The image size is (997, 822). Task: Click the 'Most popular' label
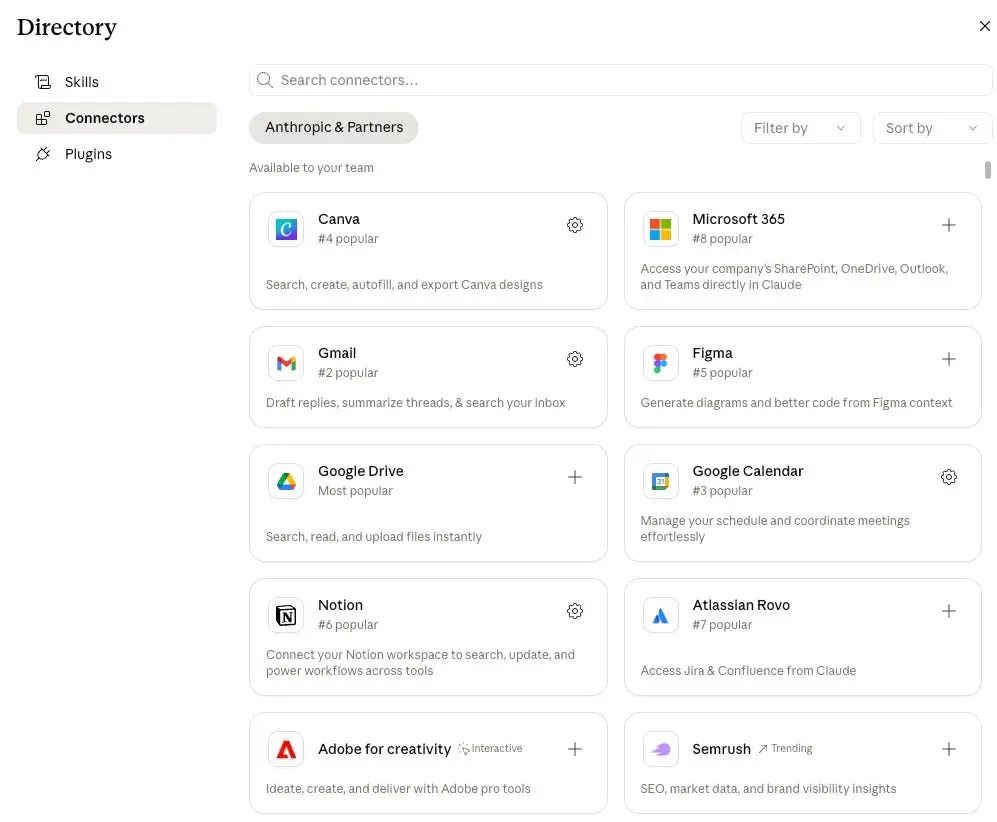tap(355, 491)
